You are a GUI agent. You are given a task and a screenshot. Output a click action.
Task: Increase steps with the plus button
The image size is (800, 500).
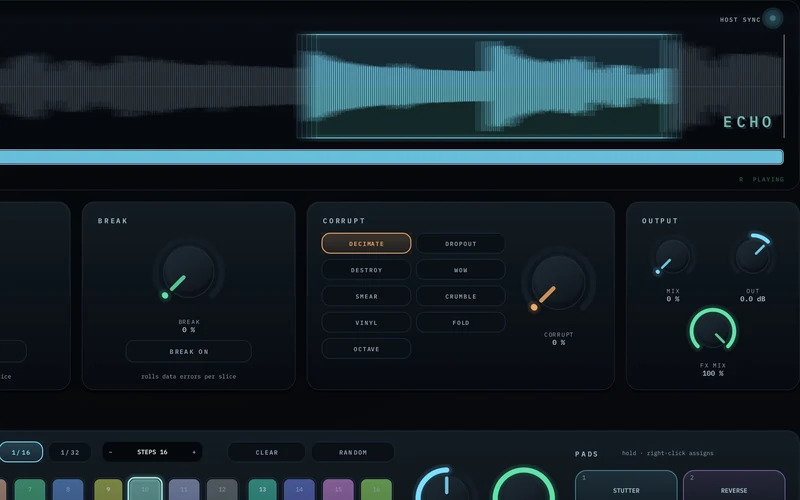pyautogui.click(x=194, y=452)
